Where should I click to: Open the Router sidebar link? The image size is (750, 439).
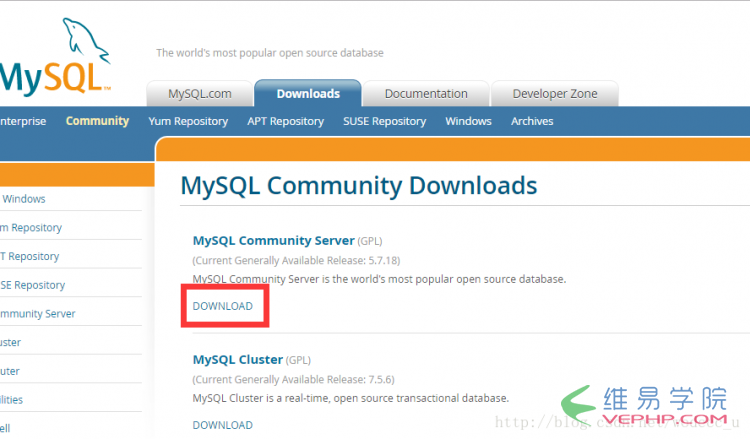10,371
